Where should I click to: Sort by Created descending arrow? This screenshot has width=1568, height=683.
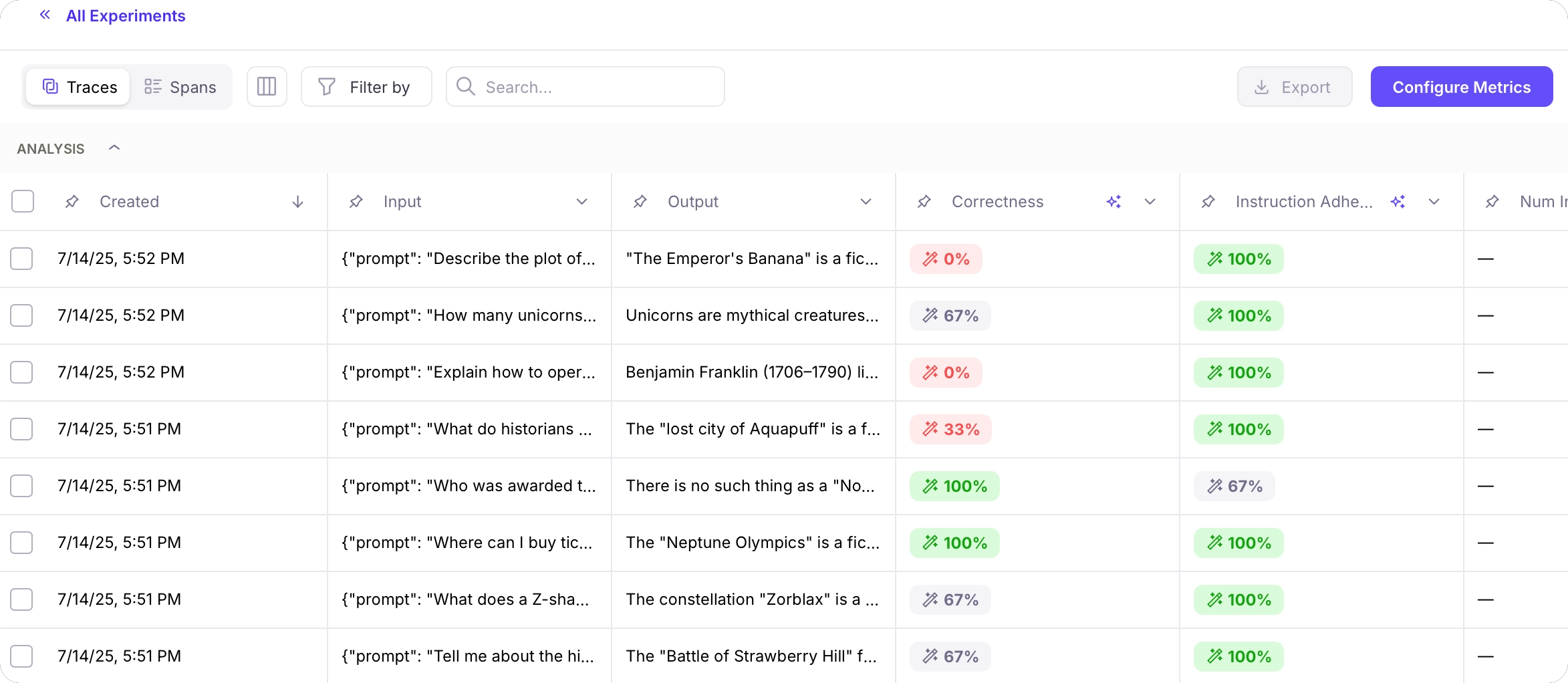coord(298,201)
